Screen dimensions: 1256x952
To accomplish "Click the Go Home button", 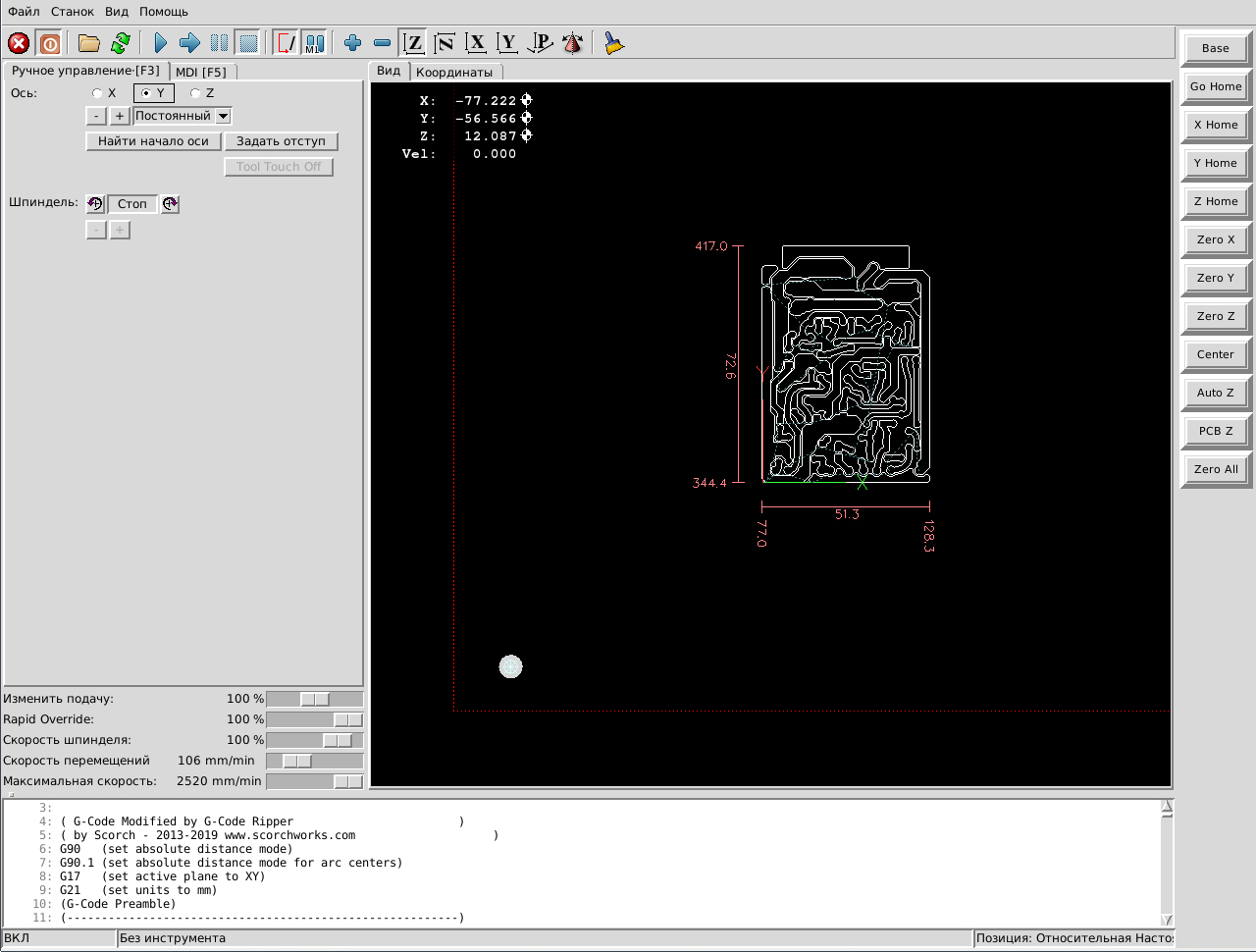I will click(x=1216, y=86).
